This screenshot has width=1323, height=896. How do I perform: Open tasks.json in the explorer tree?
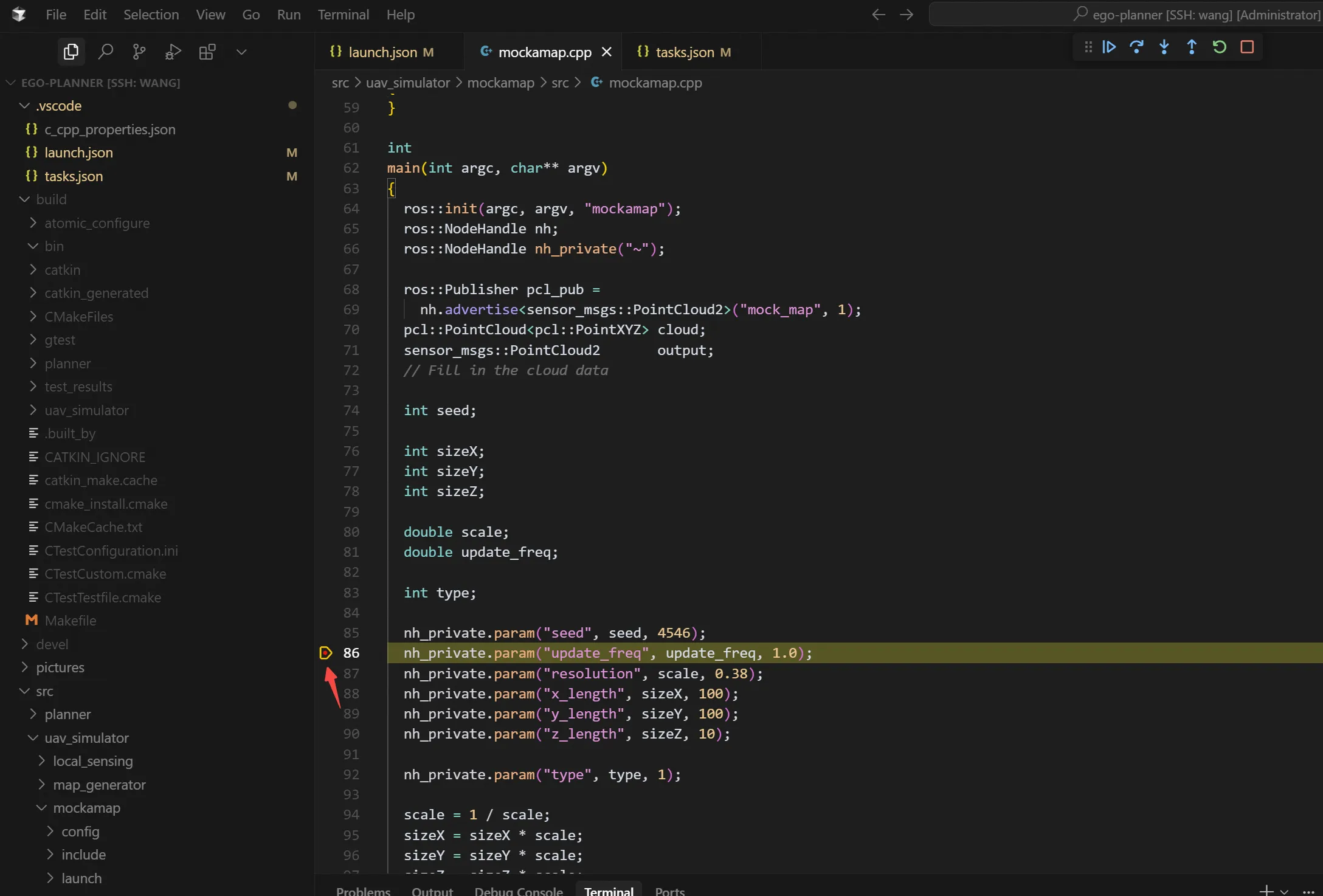point(74,176)
